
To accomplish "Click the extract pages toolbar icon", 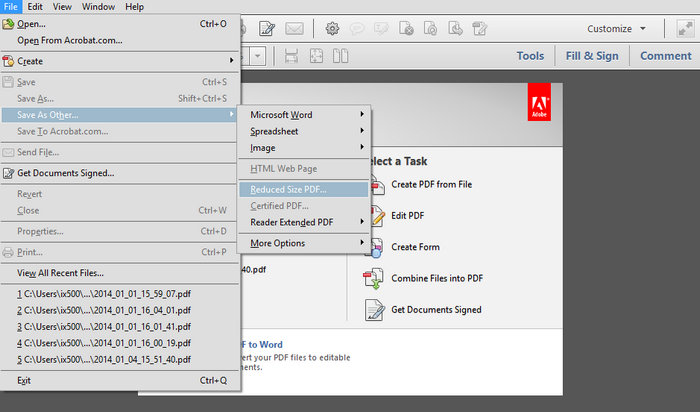I will point(455,29).
